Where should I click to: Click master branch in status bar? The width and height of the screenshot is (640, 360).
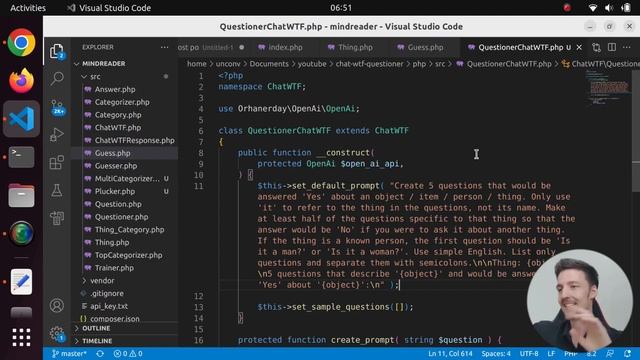(x=69, y=353)
